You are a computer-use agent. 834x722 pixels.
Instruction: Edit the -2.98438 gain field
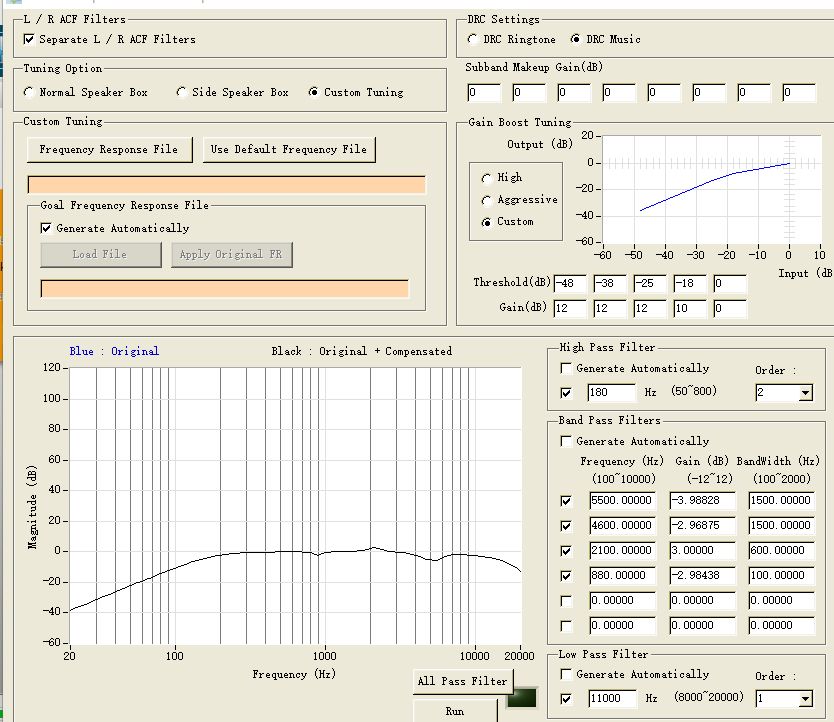pos(702,575)
